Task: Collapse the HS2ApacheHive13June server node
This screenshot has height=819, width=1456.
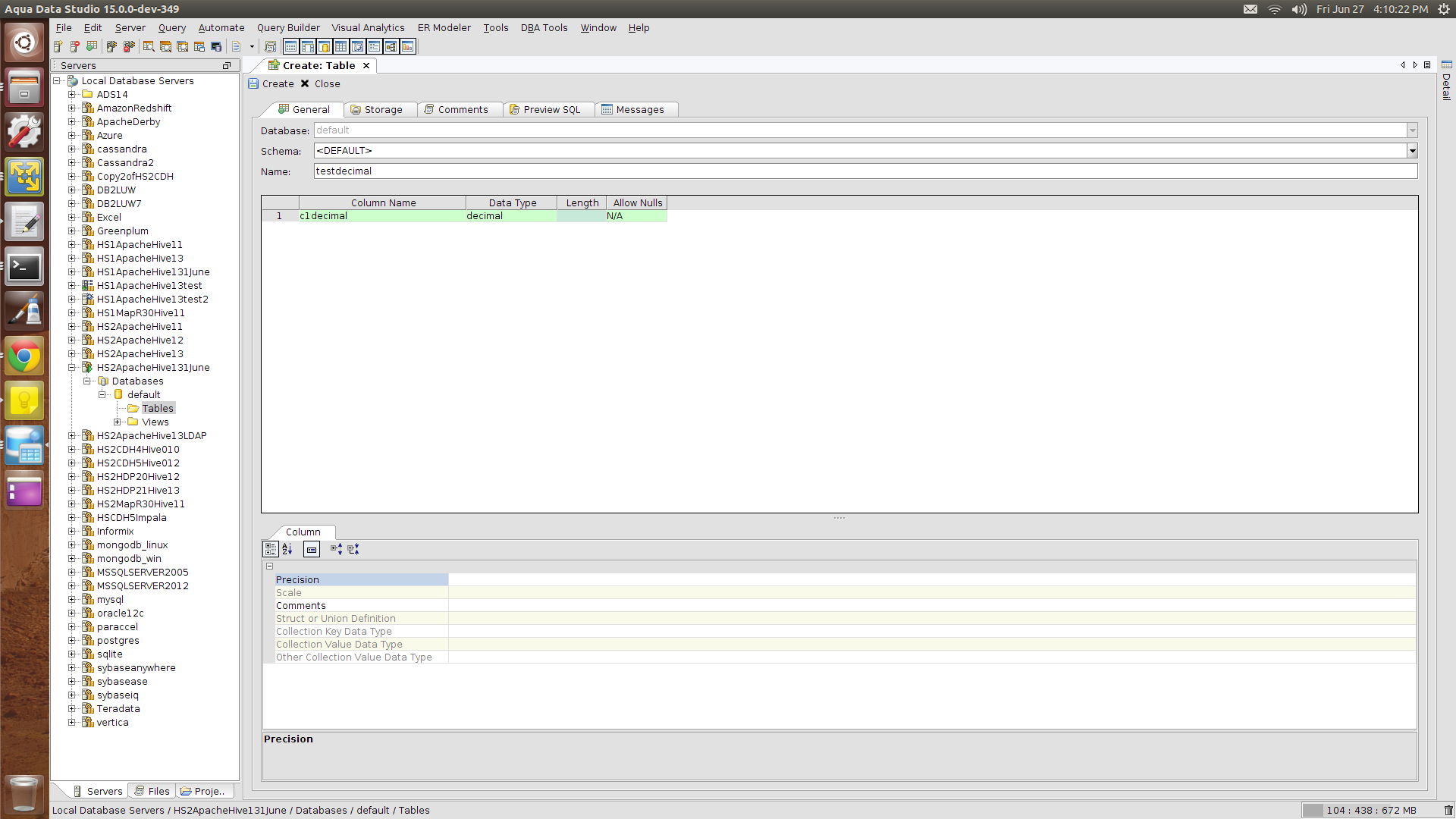Action: [72, 368]
